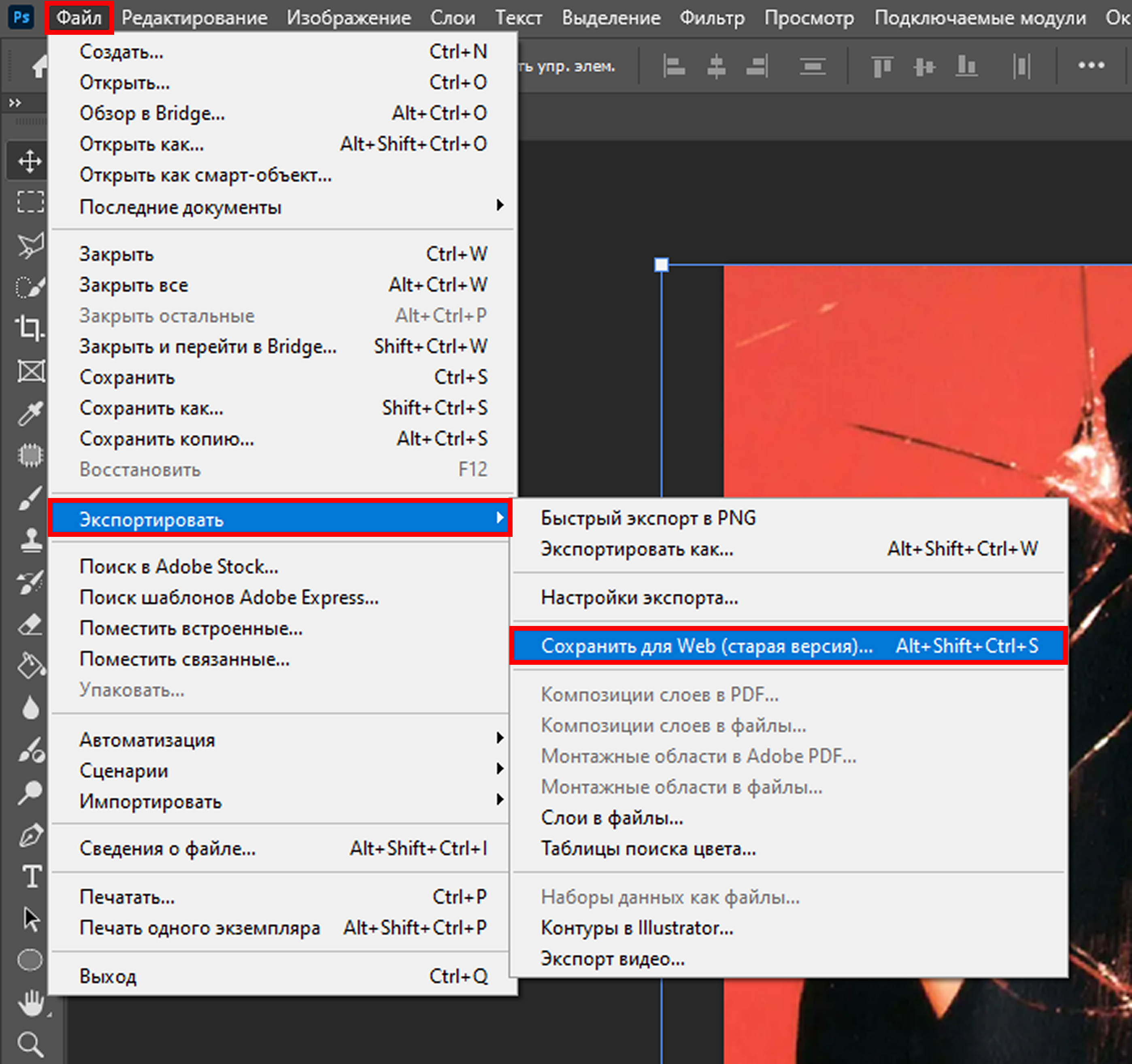Select the Brush tool

[x=30, y=498]
